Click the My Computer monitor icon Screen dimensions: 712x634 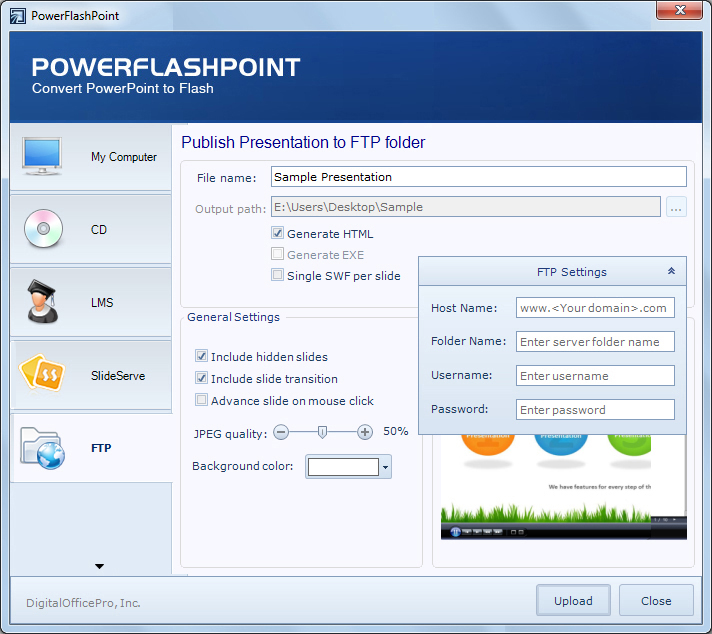(42, 156)
